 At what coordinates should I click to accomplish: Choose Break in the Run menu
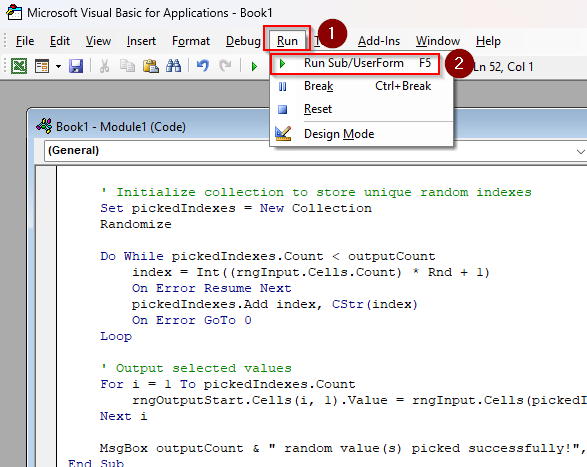361,87
